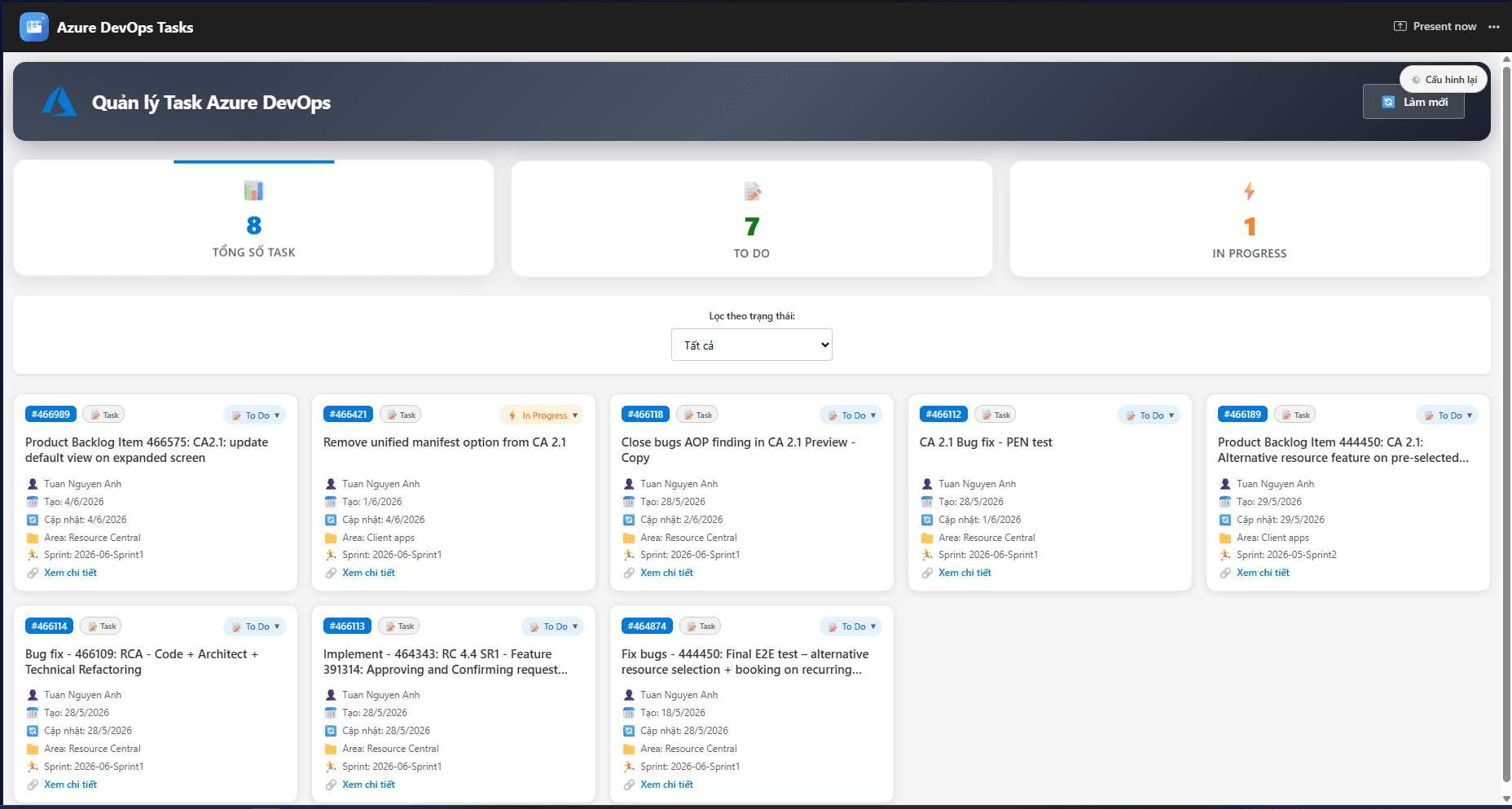Click assignee person icon on task #466989
1512x809 pixels.
(33, 484)
